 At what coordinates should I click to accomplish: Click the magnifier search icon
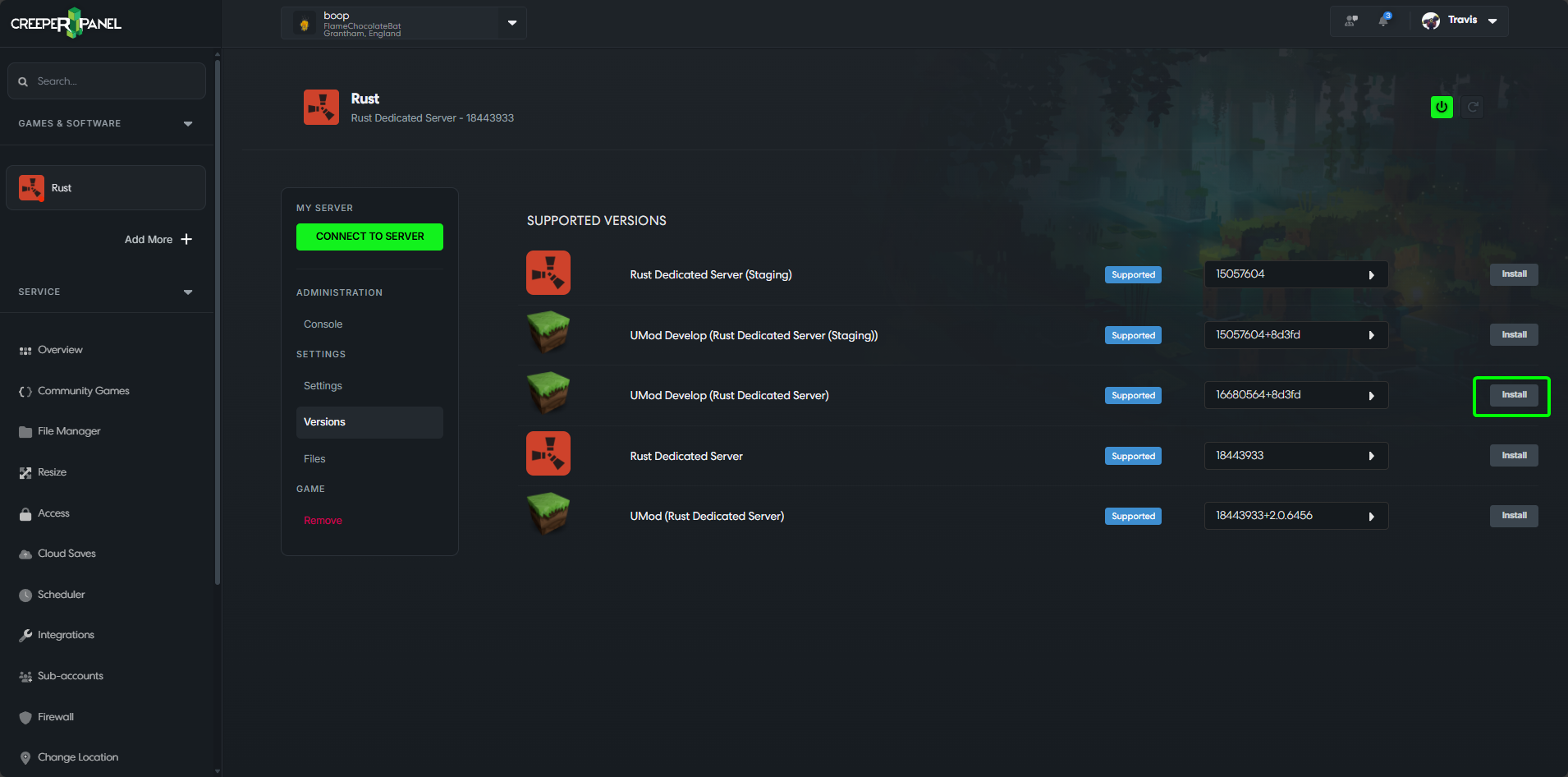[23, 81]
